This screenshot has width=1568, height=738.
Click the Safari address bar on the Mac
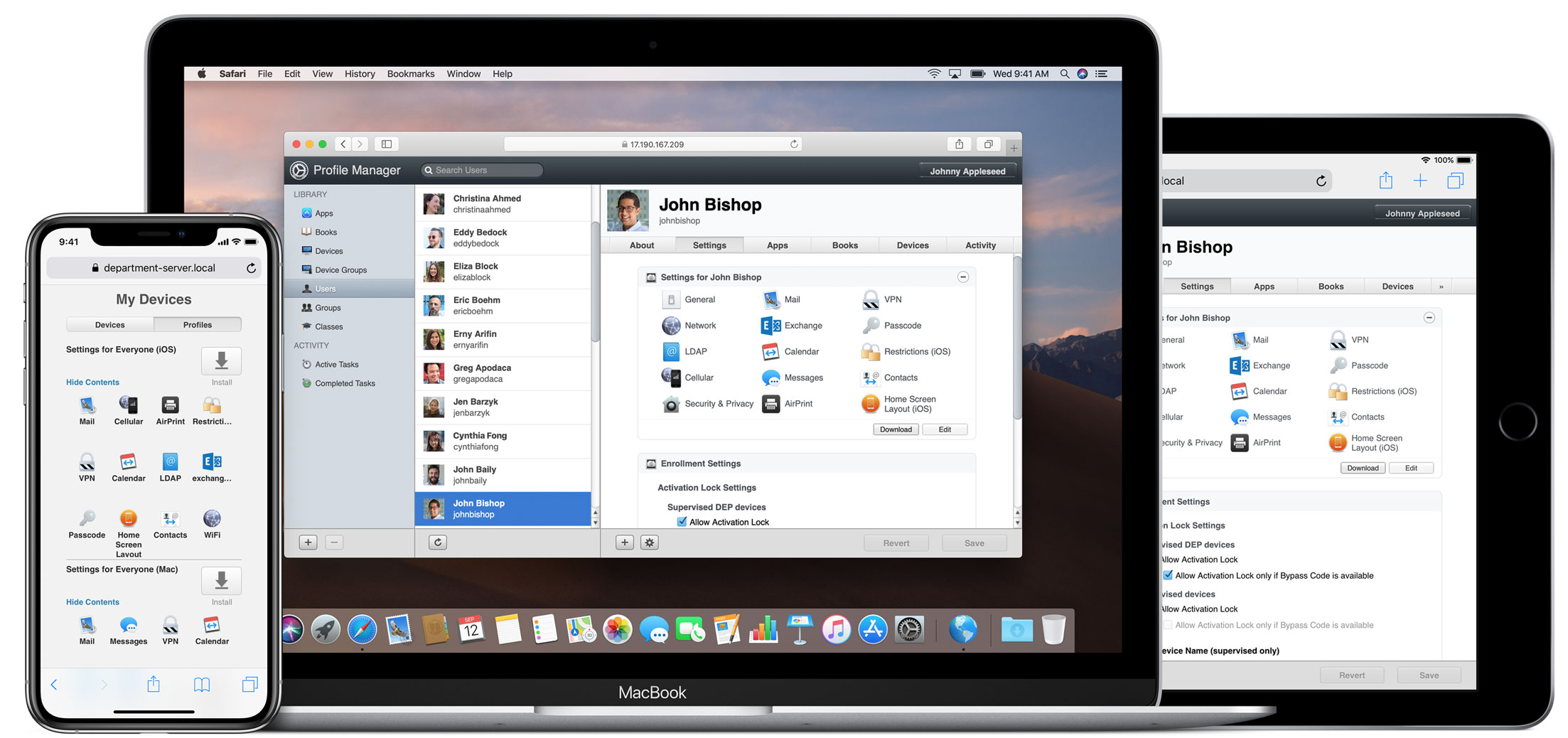653,144
